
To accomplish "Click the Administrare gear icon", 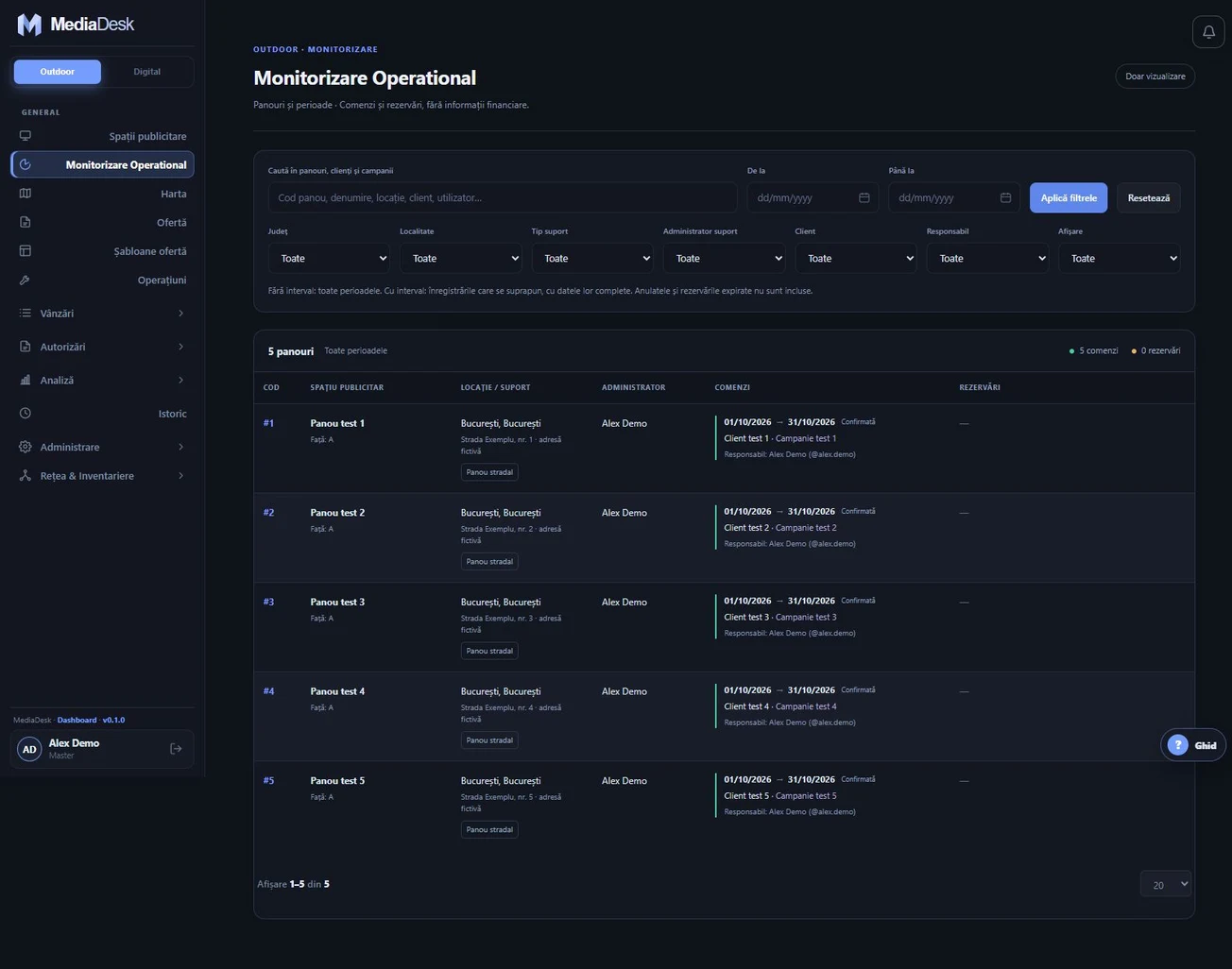I will click(26, 447).
